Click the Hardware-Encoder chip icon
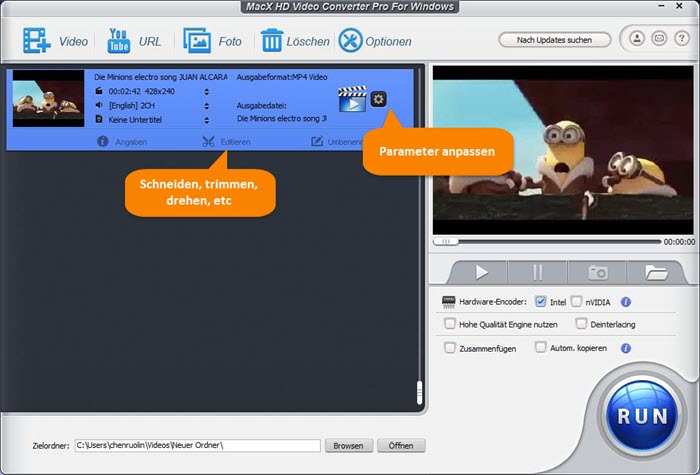 [448, 302]
